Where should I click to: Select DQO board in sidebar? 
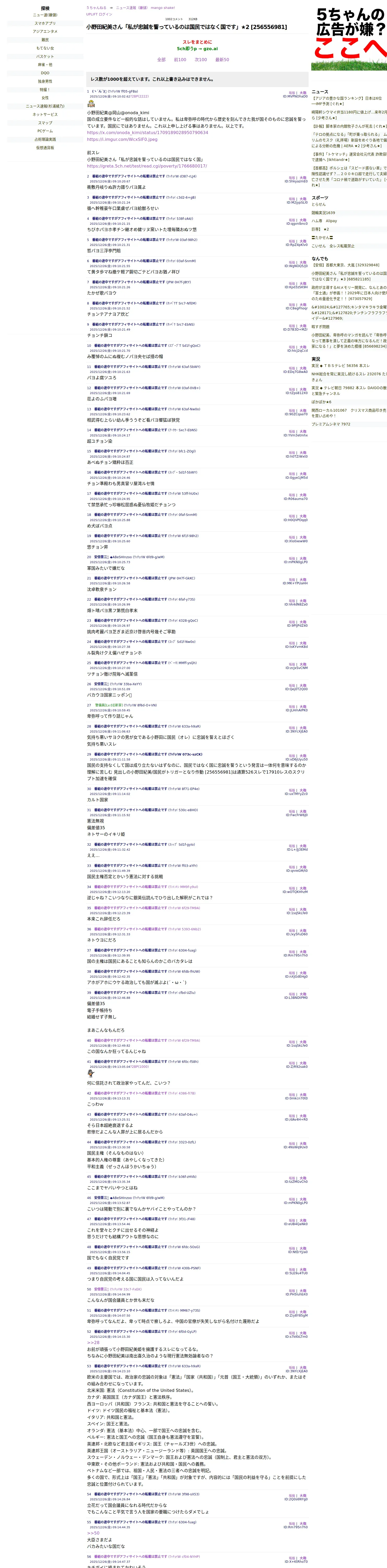click(x=45, y=73)
